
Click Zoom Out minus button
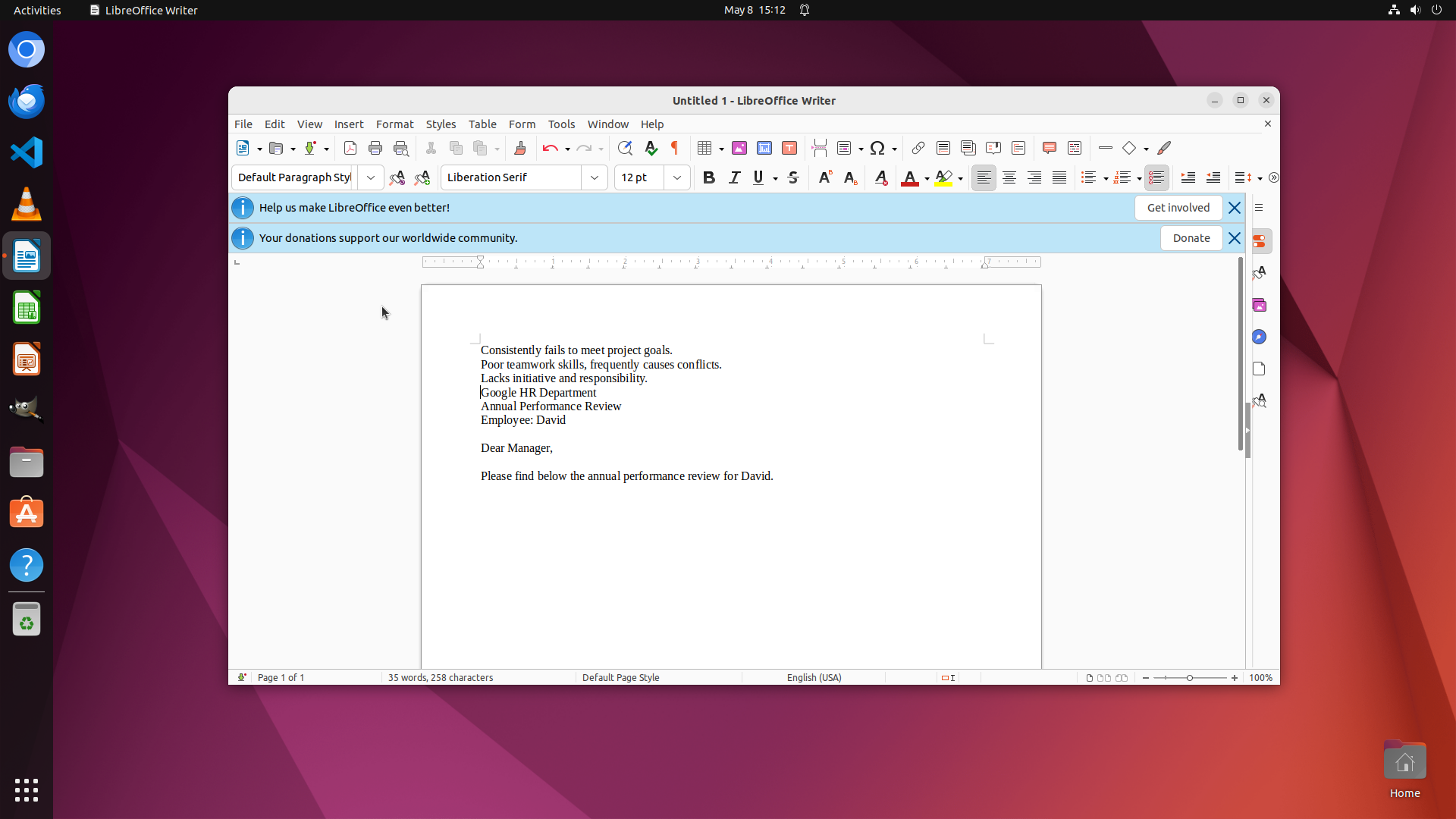[1145, 678]
